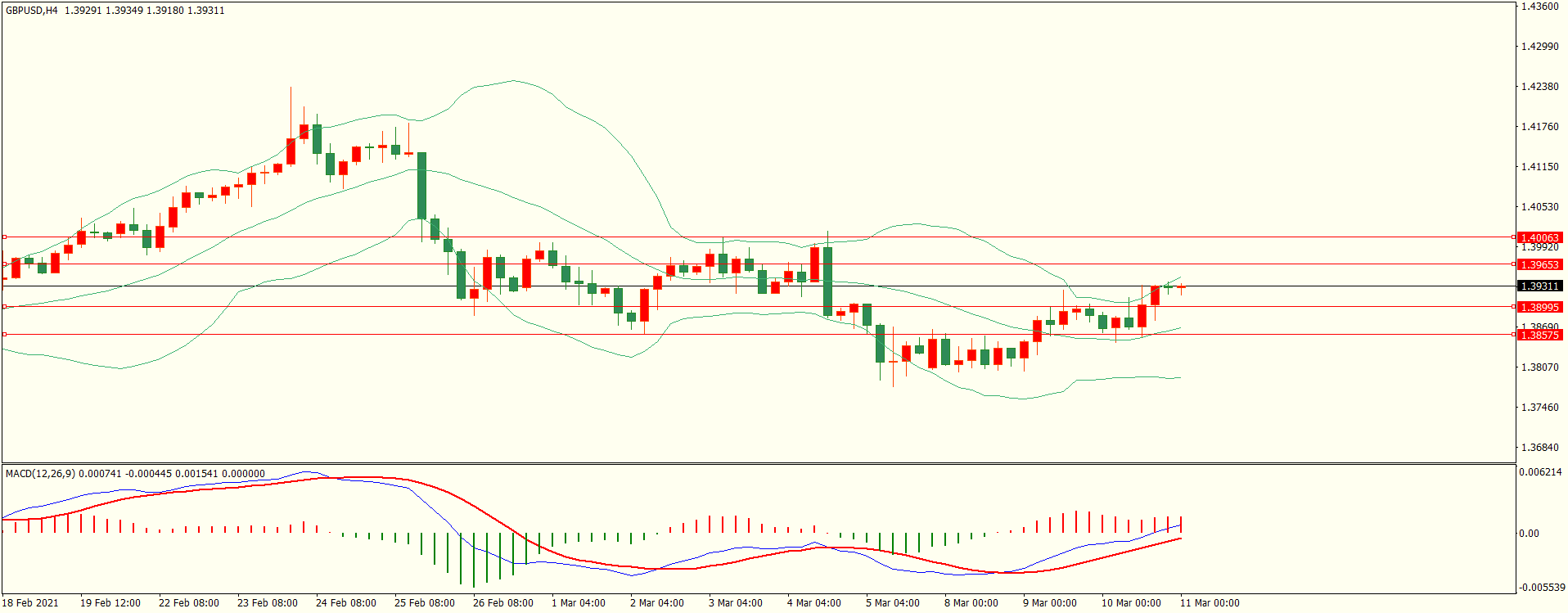Click the MACD scale value -0.005539
Screen dimensions: 1568x613
(1542, 588)
